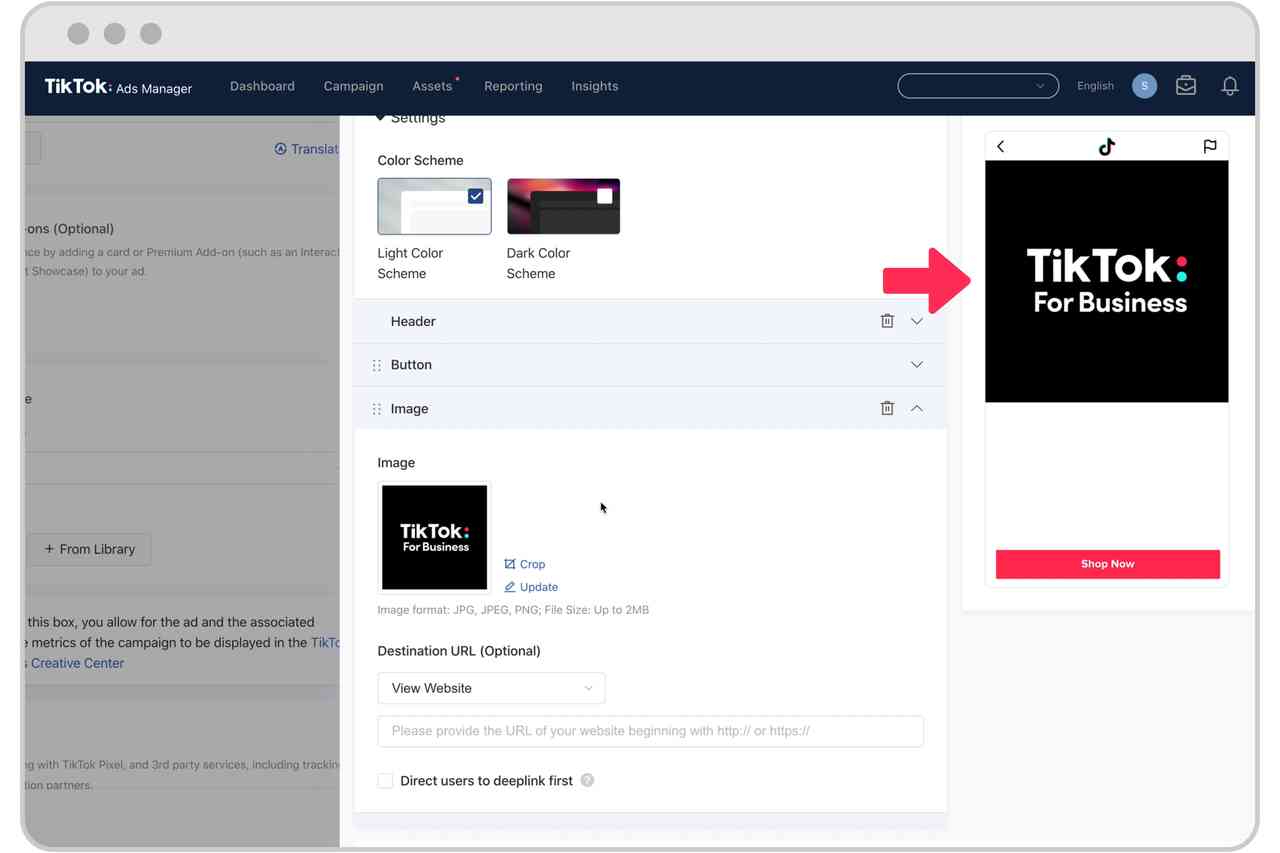The width and height of the screenshot is (1280, 853).
Task: Click the report flag in phone preview
Action: pos(1210,146)
